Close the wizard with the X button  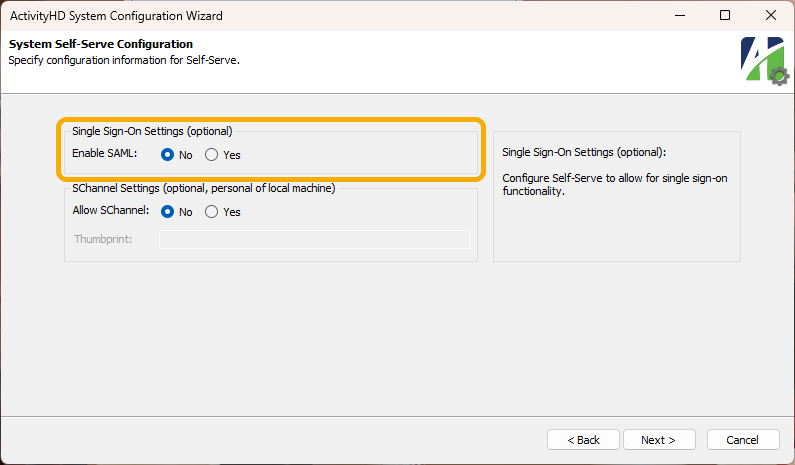point(771,15)
